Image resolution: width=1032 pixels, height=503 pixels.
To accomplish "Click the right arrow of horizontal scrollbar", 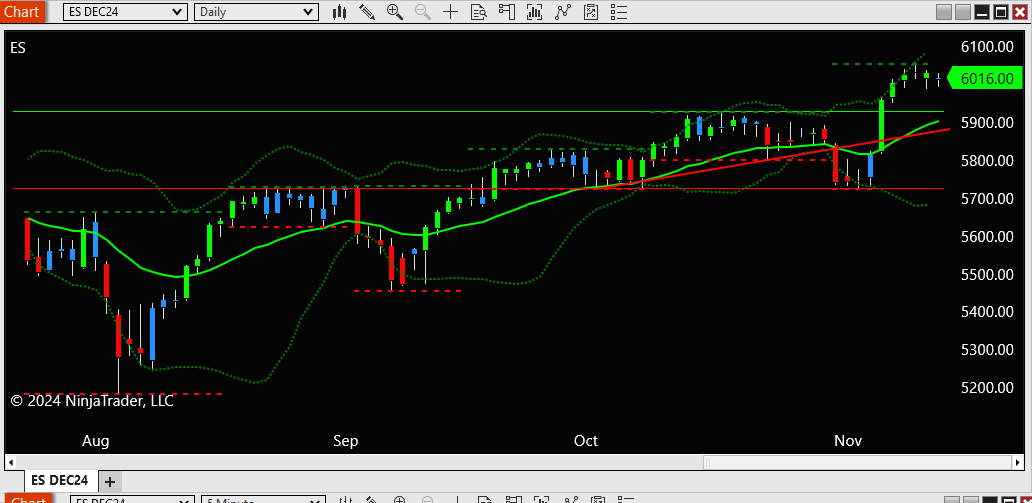I will coord(1019,462).
